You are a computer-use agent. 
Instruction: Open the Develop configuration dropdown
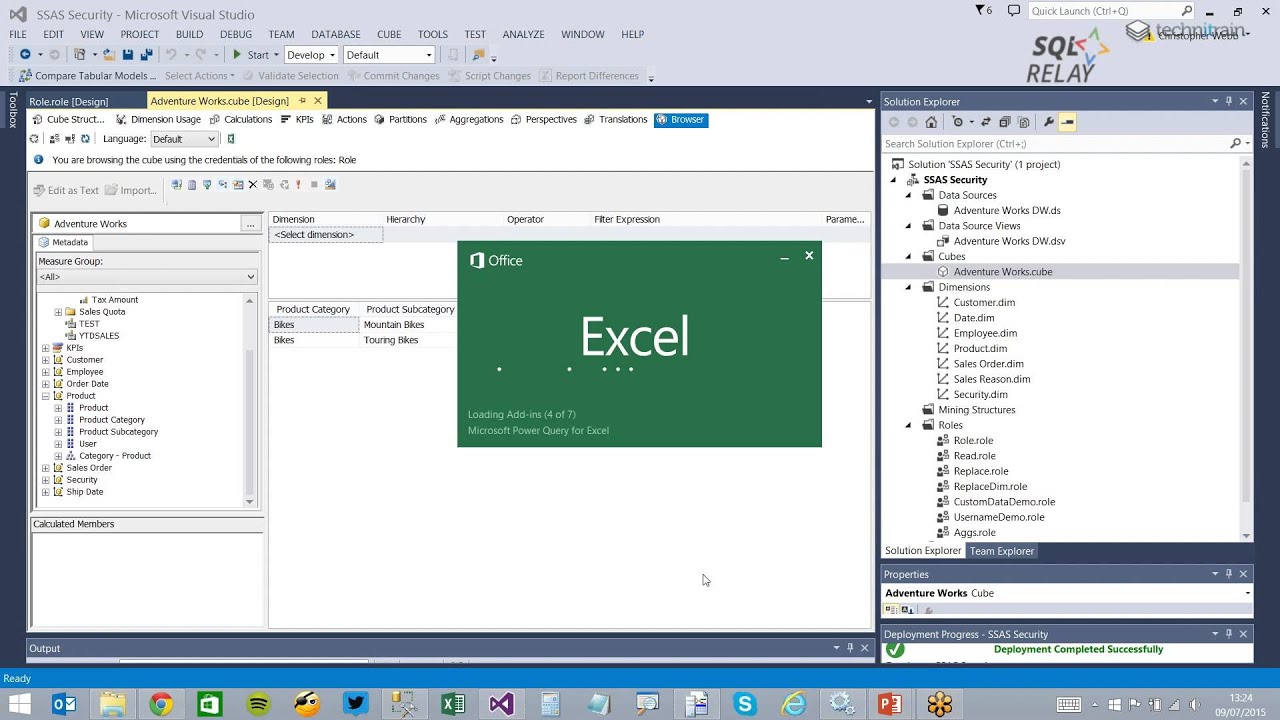click(311, 55)
